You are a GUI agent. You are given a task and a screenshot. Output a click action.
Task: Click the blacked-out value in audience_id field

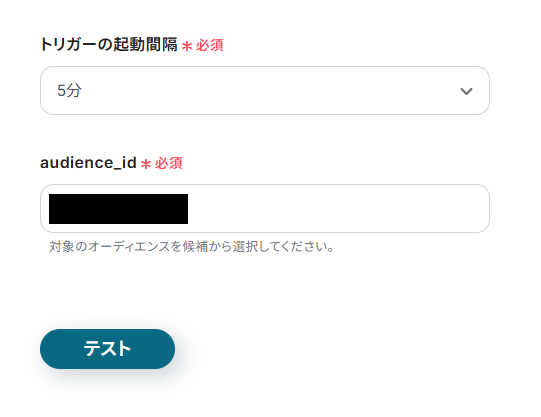click(x=118, y=209)
